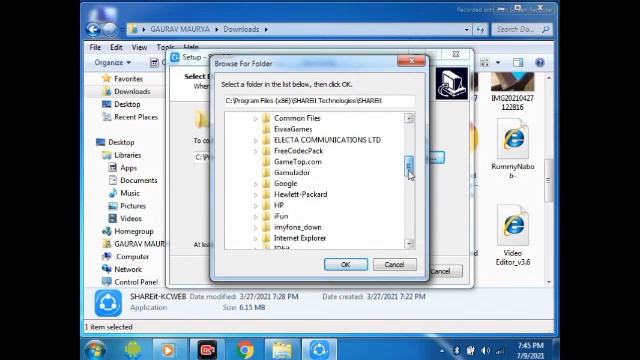Open the Windows Start button
The image size is (640, 360).
[96, 350]
